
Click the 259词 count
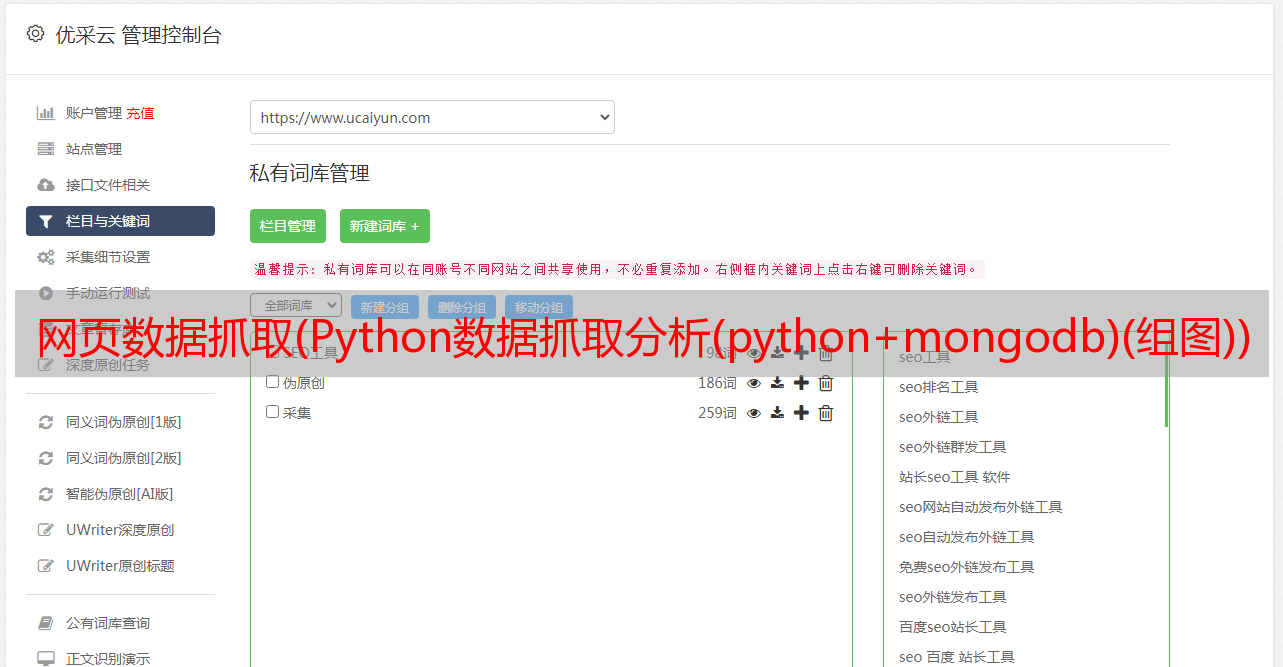(x=717, y=413)
